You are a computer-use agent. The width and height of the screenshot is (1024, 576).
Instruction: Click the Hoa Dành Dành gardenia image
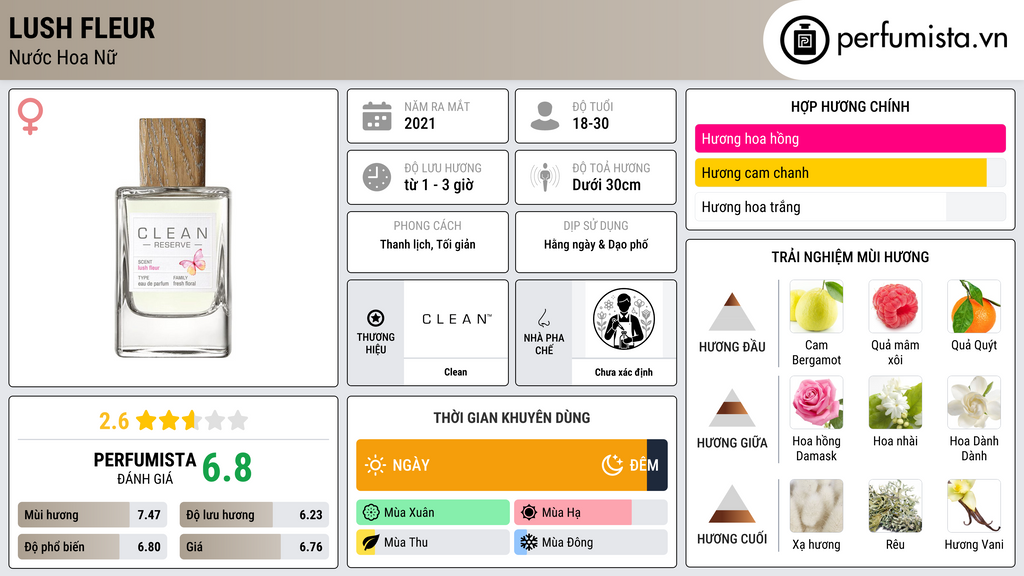(974, 402)
